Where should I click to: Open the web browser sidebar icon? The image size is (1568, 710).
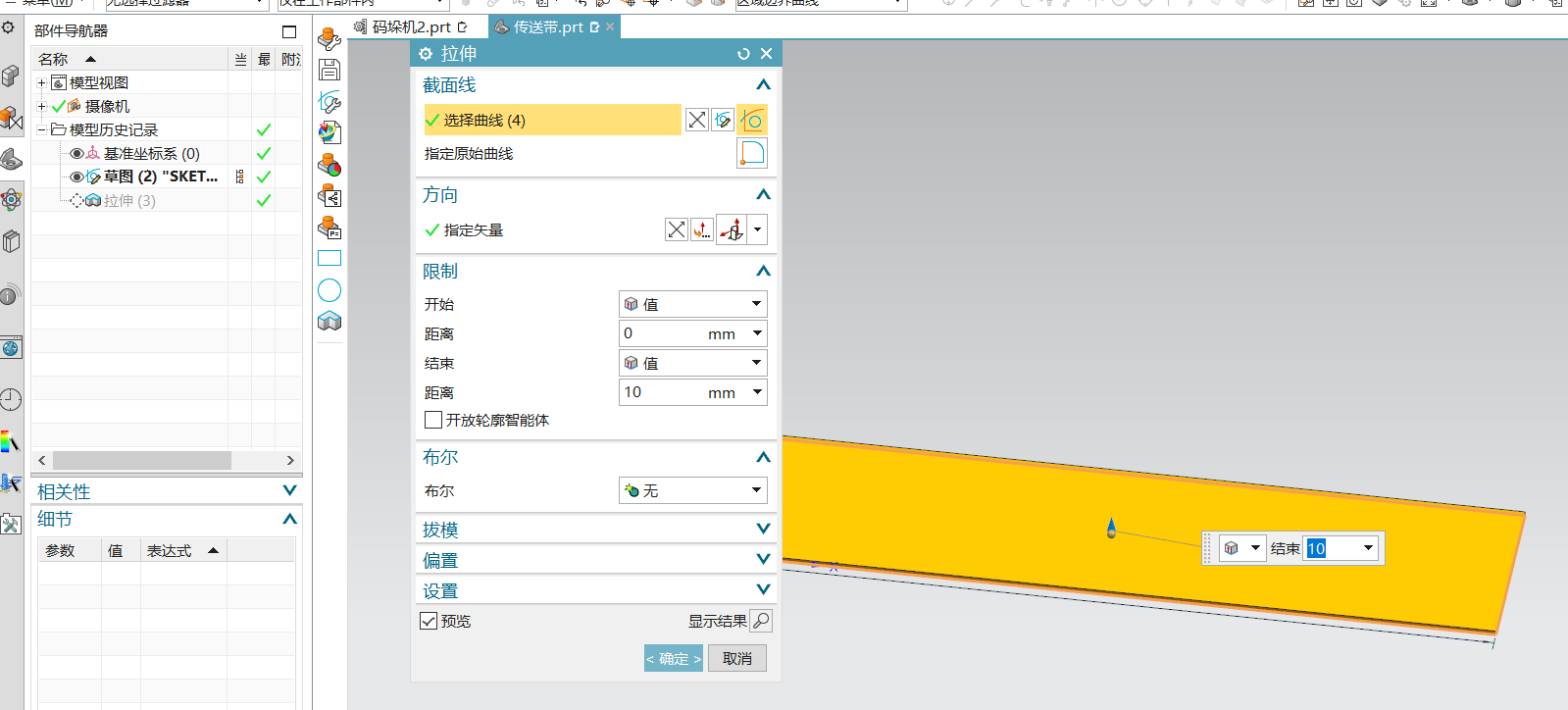(11, 348)
